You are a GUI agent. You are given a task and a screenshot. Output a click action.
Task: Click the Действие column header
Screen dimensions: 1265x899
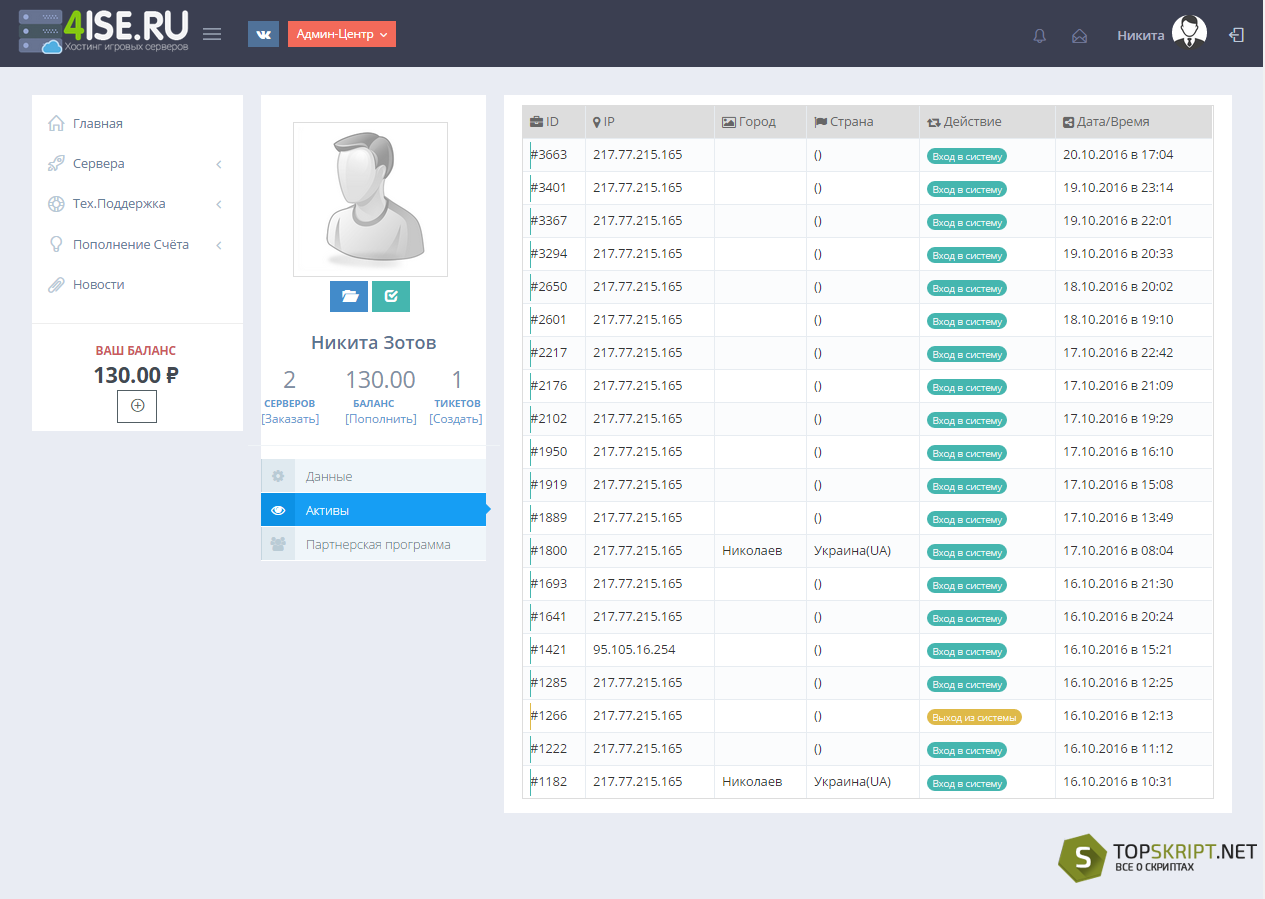(x=987, y=122)
